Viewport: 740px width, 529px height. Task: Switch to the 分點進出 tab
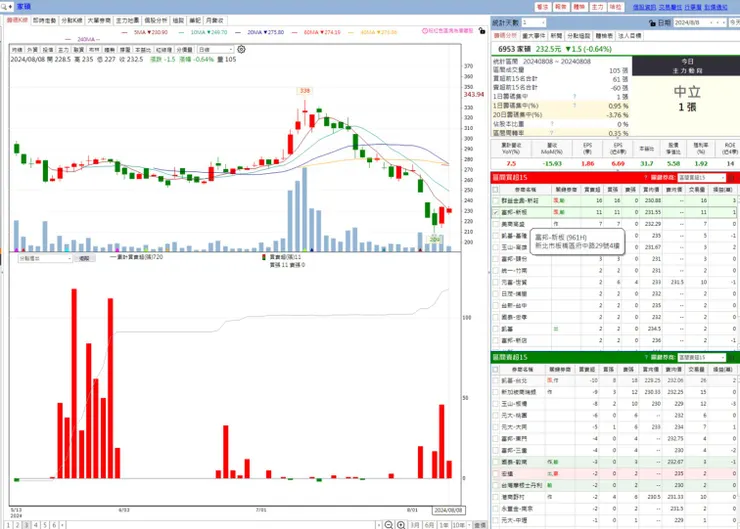(x=579, y=36)
